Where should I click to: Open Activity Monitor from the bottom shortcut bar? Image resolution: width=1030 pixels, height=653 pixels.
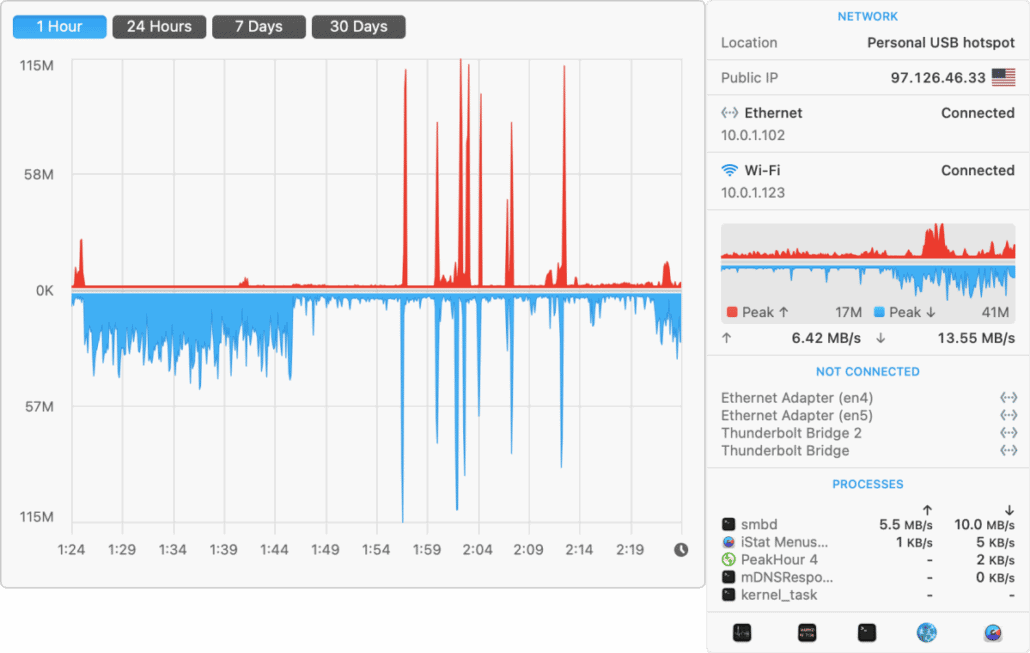[x=741, y=632]
